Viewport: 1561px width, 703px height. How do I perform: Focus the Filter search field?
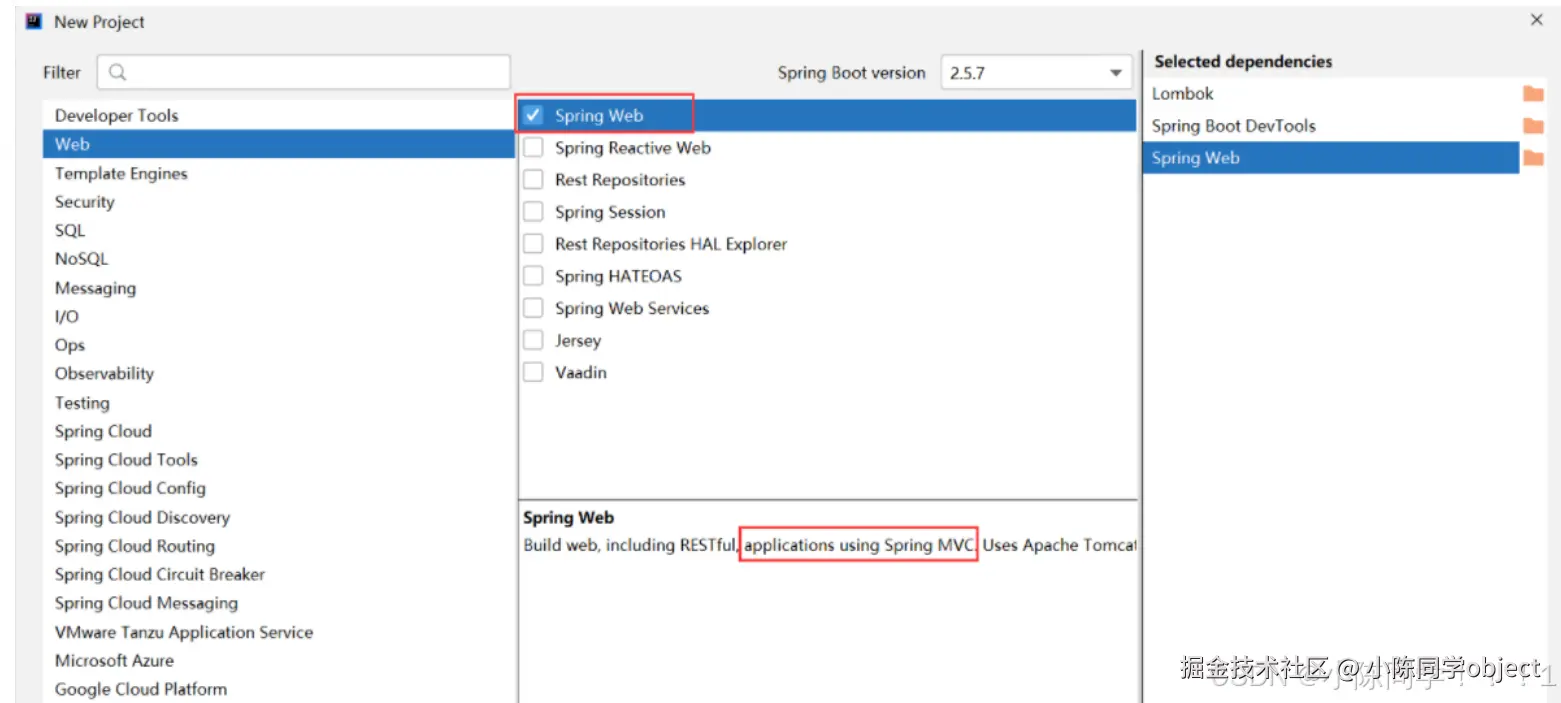304,72
